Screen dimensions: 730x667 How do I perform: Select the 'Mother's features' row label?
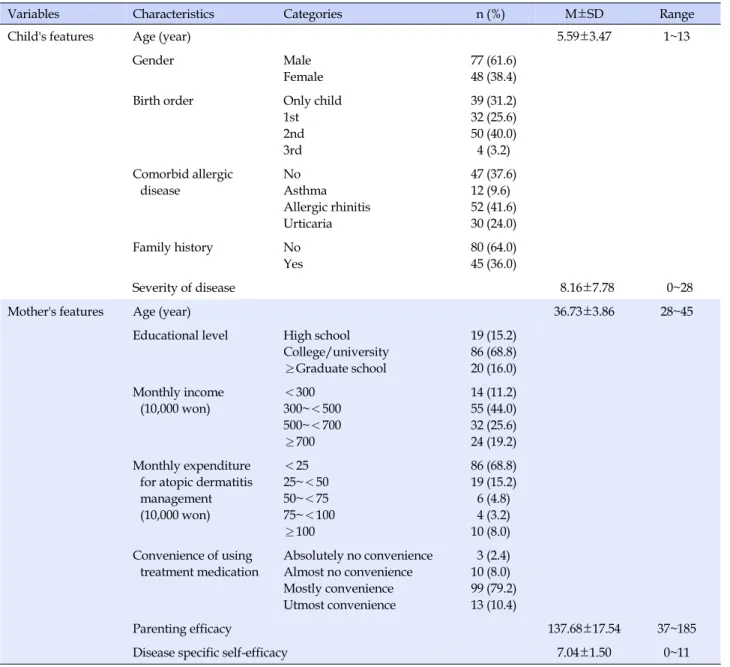tap(55, 311)
